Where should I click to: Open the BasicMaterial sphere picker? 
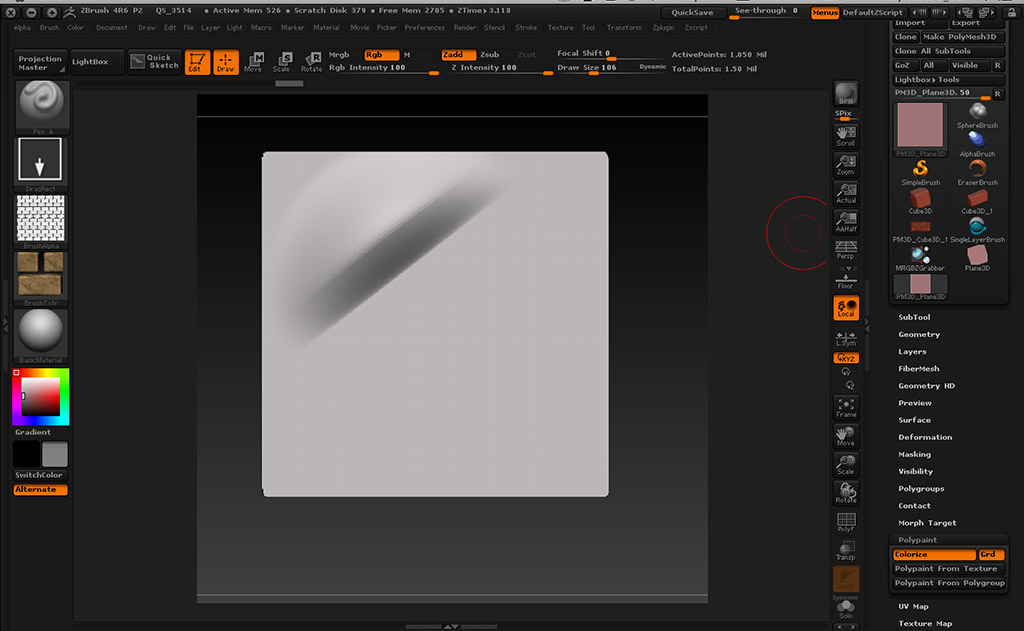coord(41,332)
